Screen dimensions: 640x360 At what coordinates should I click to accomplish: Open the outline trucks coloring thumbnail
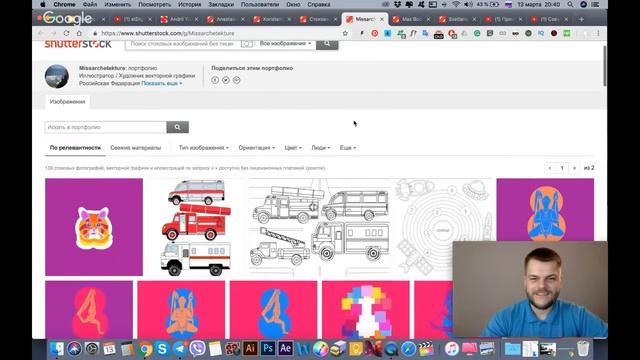[x=320, y=227]
